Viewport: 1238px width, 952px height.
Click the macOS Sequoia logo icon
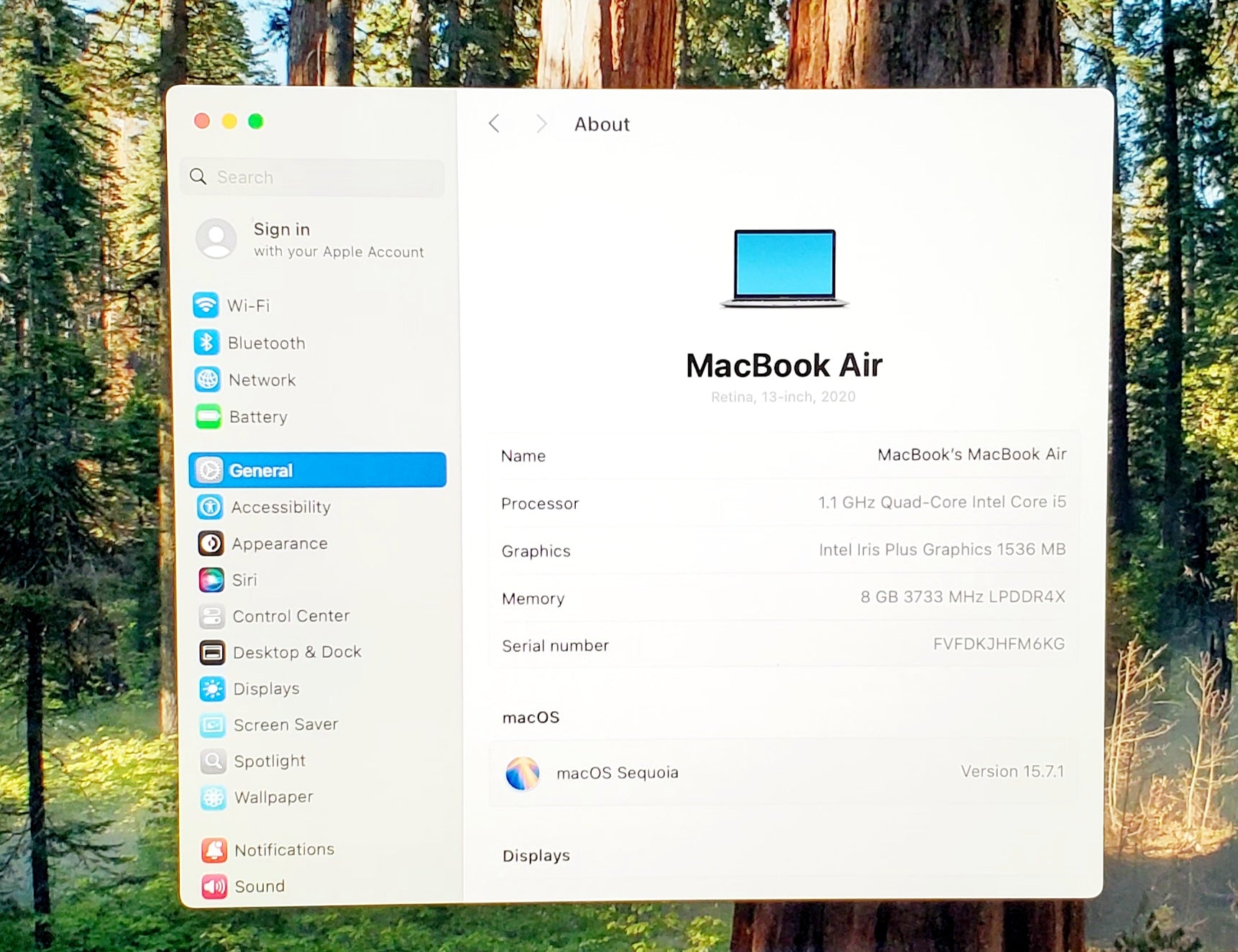coord(523,774)
